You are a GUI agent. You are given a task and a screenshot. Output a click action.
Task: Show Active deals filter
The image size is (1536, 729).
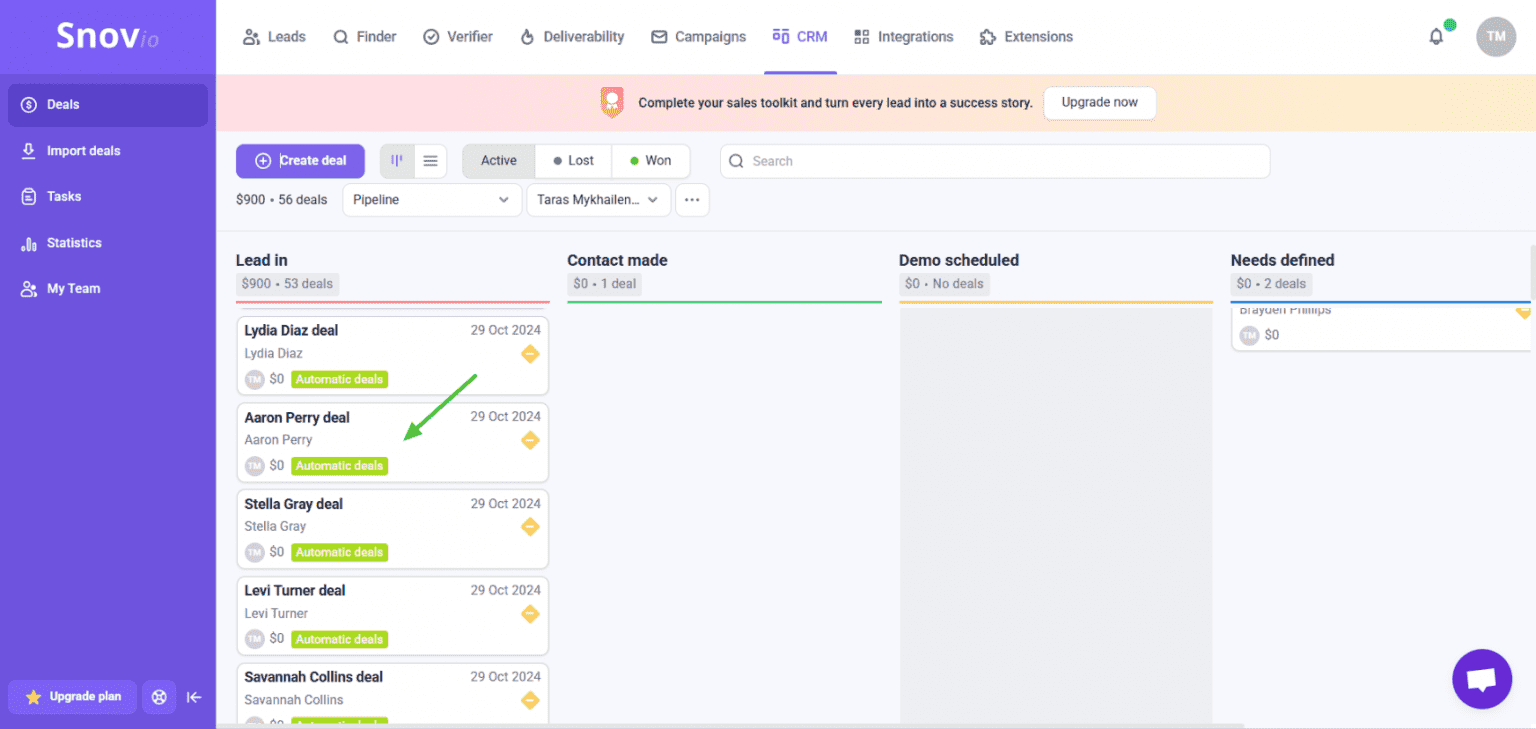point(498,161)
